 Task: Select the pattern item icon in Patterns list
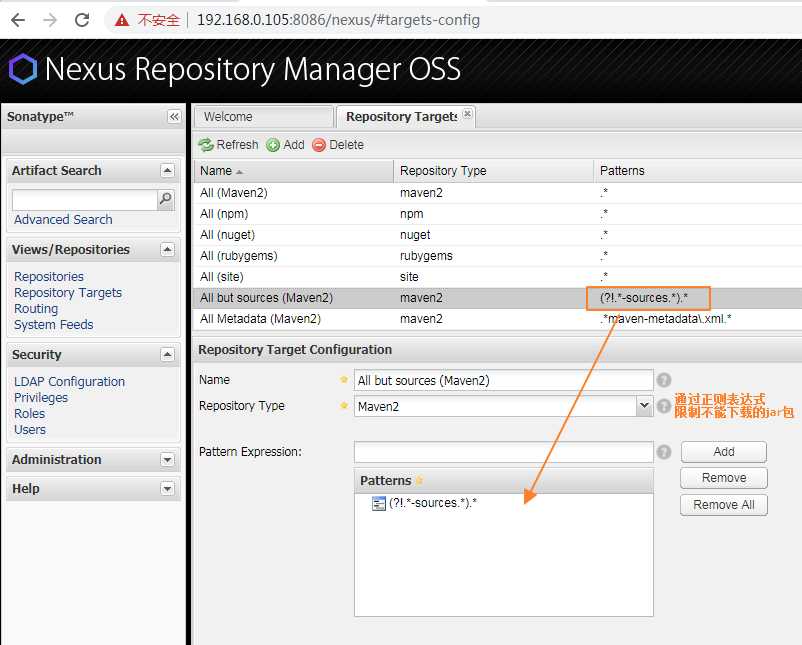tap(378, 503)
